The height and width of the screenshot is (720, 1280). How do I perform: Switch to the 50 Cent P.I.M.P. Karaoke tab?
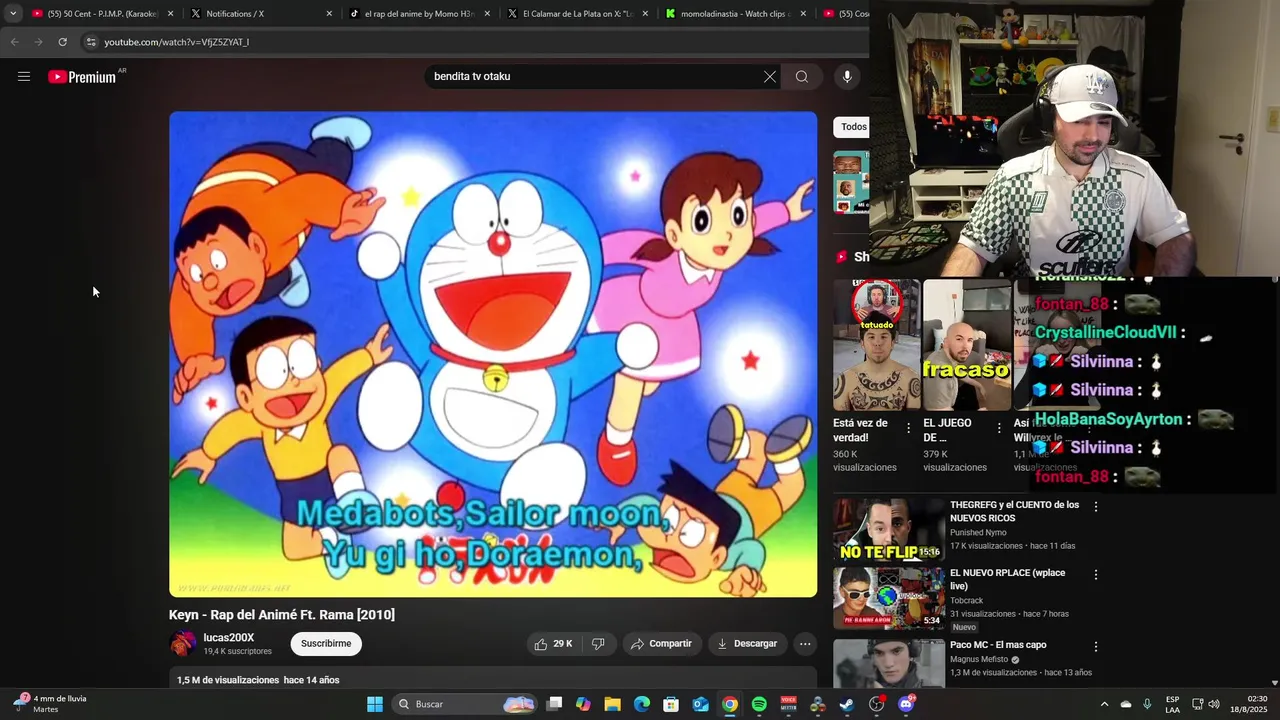(x=102, y=14)
